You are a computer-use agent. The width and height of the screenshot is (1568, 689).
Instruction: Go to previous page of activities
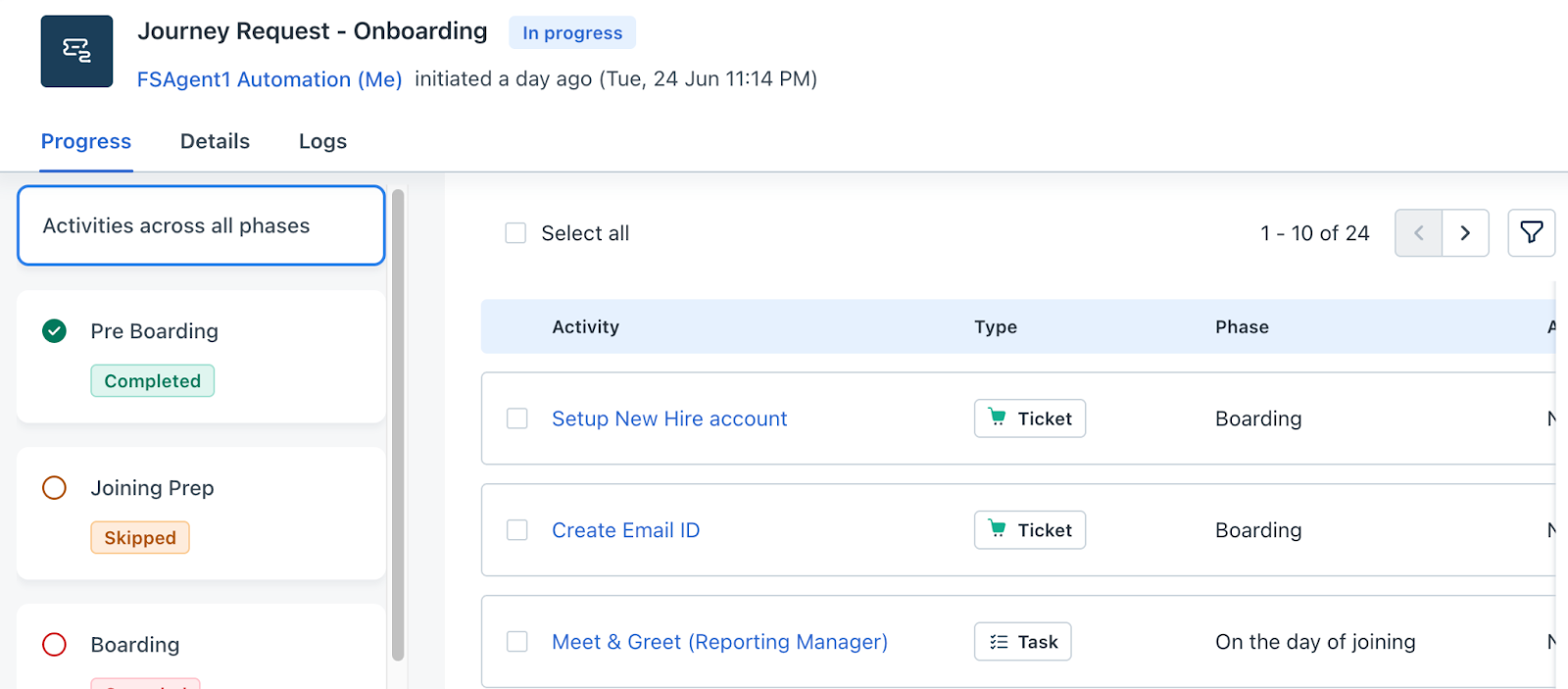coord(1418,233)
